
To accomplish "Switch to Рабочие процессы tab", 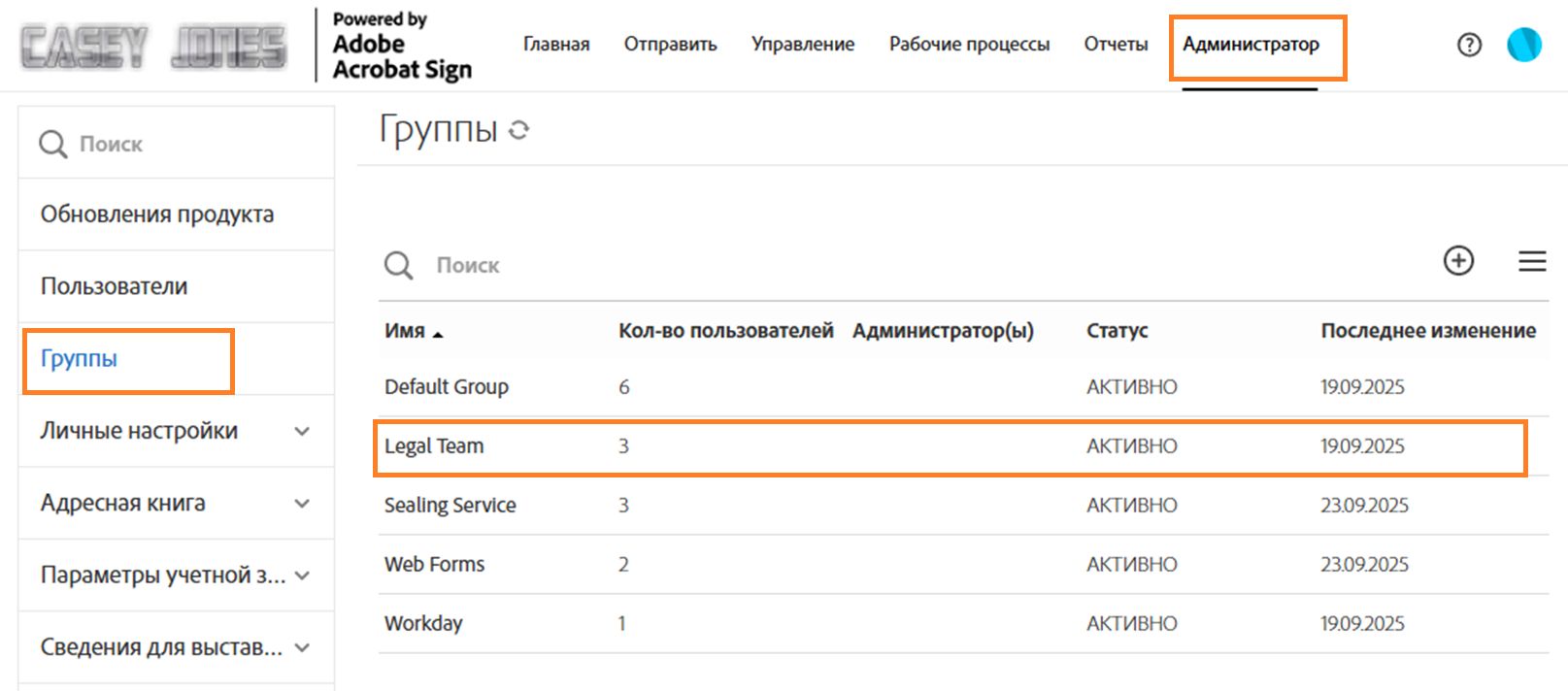I will 969,45.
